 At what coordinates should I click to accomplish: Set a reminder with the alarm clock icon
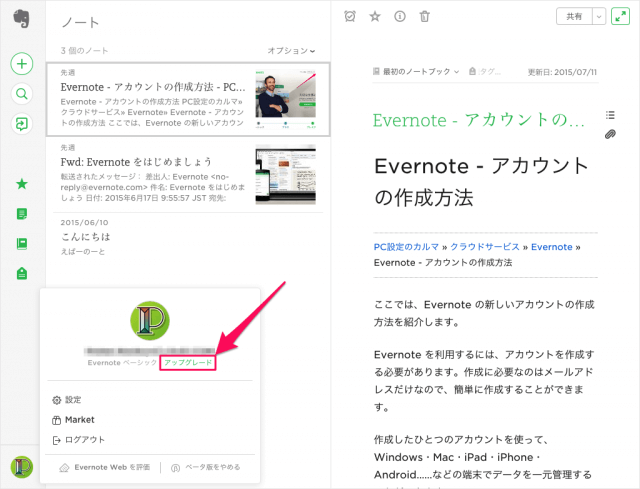click(x=349, y=16)
